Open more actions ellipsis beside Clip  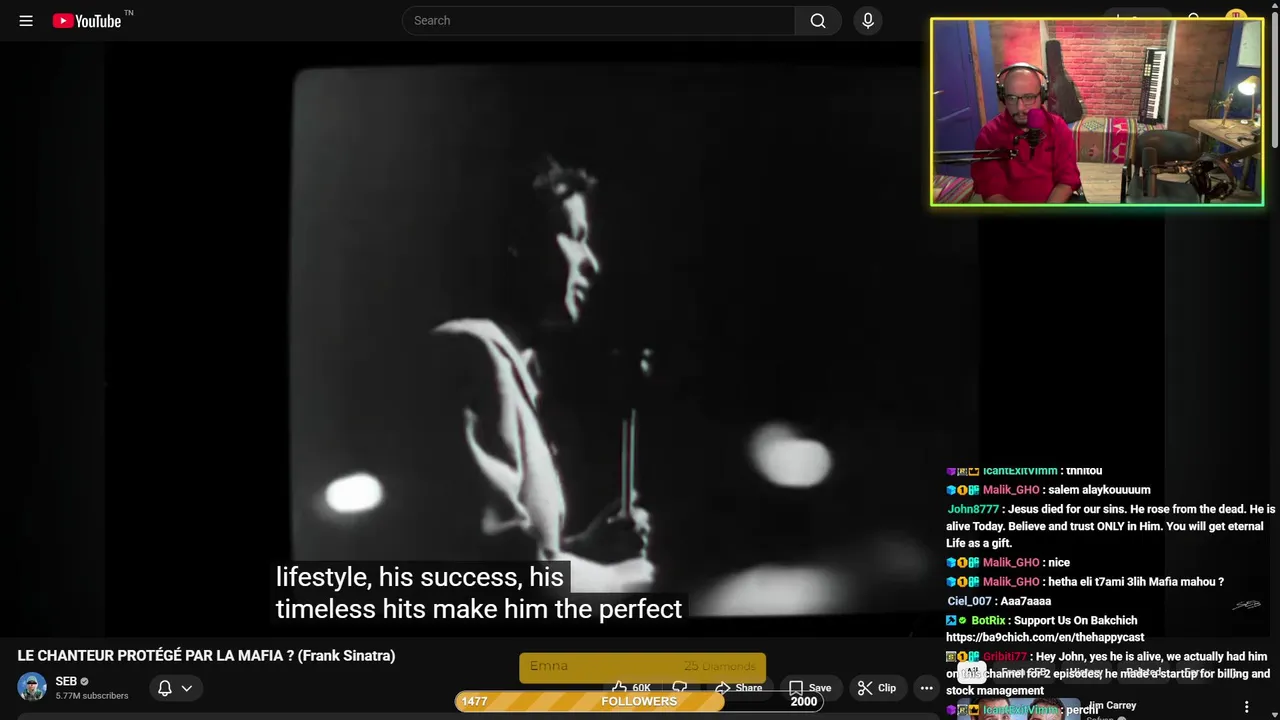coord(926,688)
